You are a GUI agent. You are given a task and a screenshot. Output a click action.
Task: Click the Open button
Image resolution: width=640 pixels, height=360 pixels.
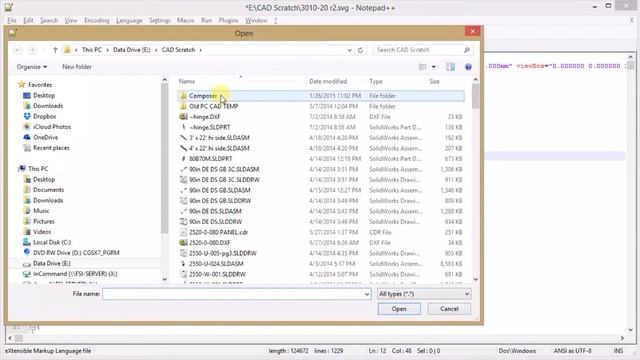pyautogui.click(x=399, y=309)
